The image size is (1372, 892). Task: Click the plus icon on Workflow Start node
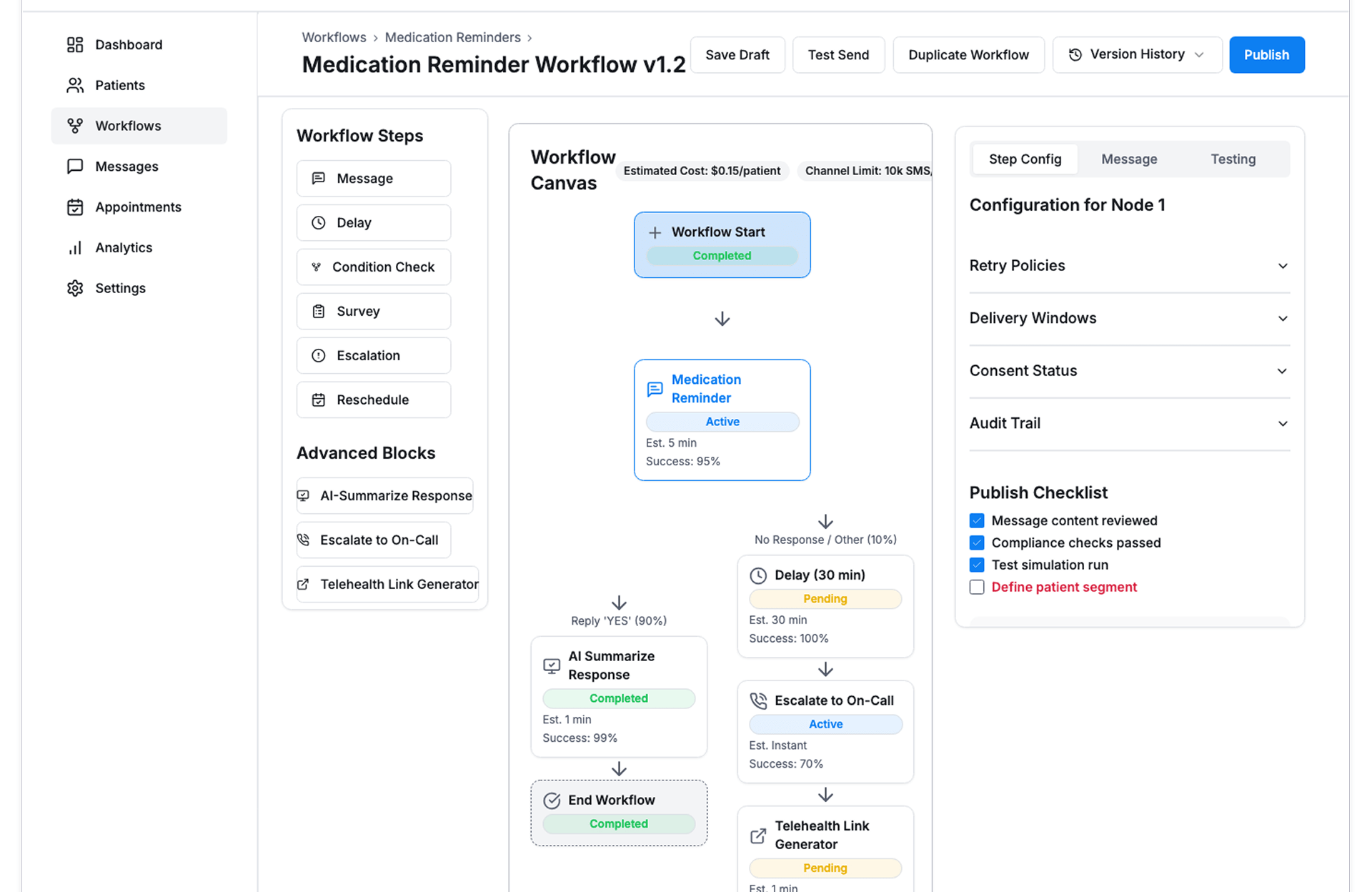pos(655,233)
